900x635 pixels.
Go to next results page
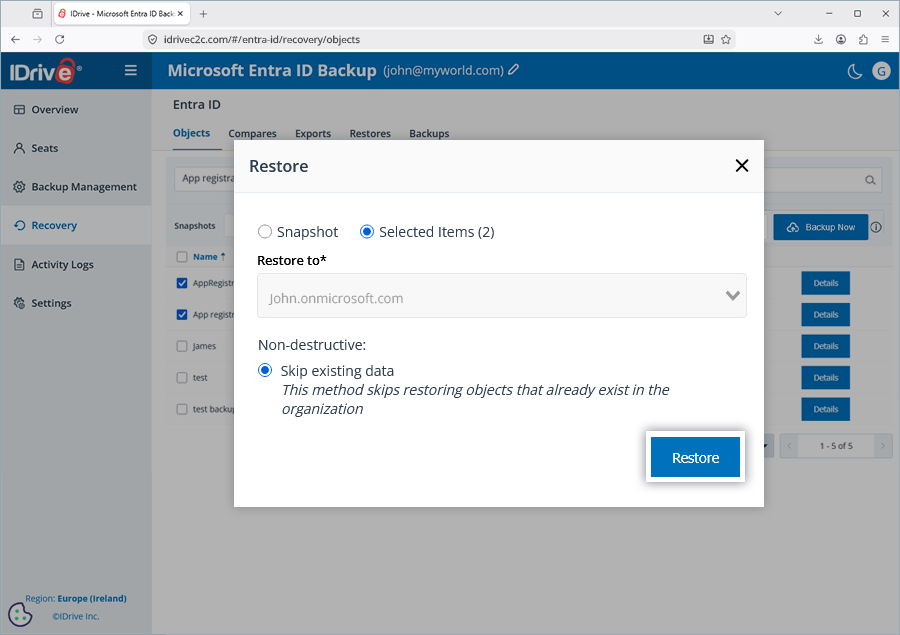[x=883, y=446]
